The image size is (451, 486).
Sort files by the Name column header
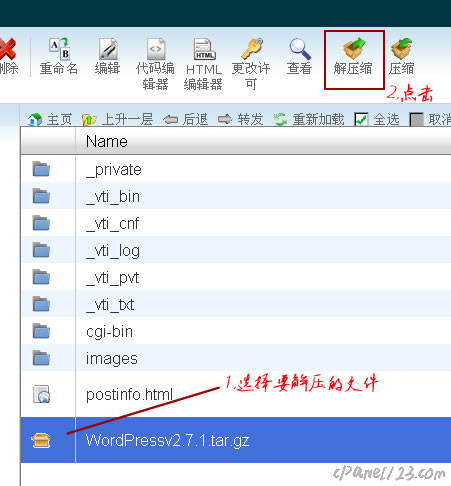click(x=107, y=141)
